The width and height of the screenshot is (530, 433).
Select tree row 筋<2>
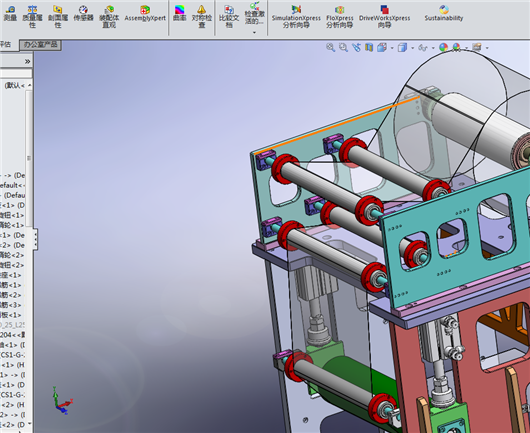[x=11, y=295]
